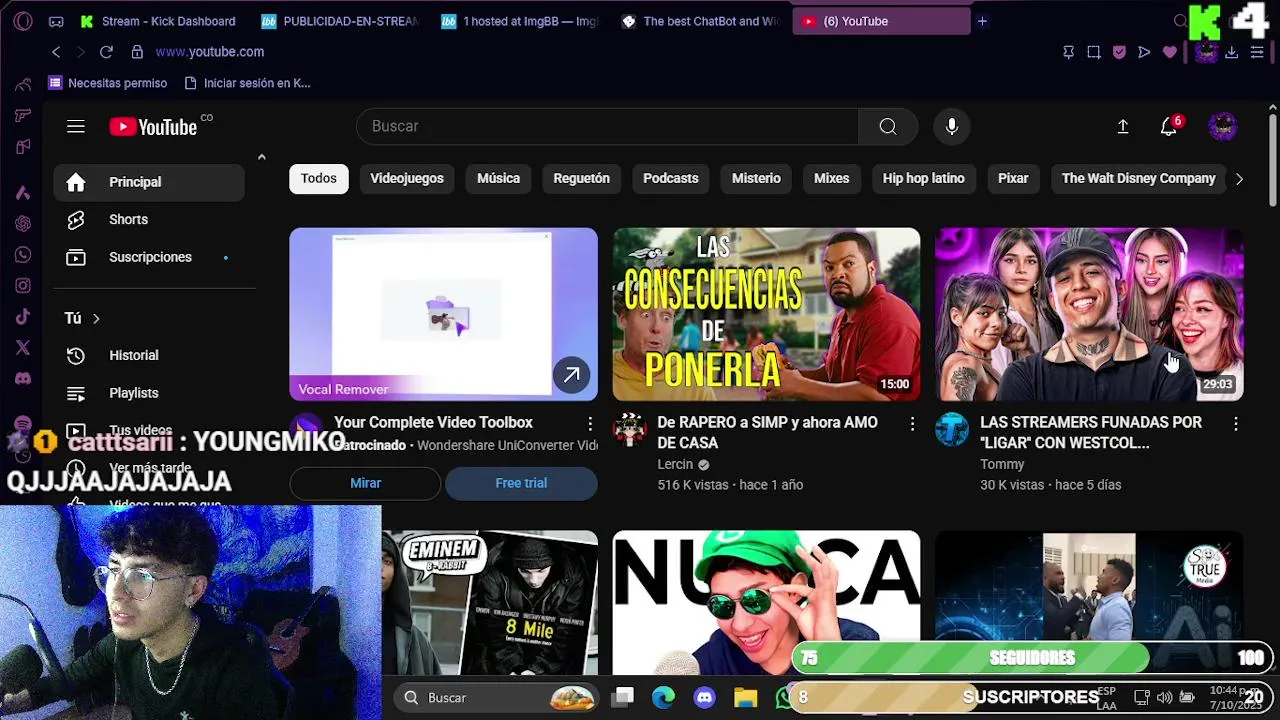Switch to Stream - Kick Dashboard tab
1280x720 pixels.
click(x=158, y=21)
